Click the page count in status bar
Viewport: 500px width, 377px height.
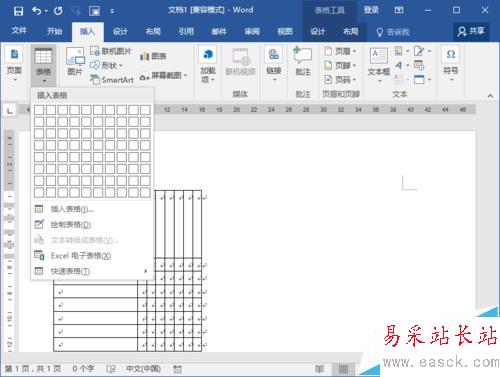point(33,369)
